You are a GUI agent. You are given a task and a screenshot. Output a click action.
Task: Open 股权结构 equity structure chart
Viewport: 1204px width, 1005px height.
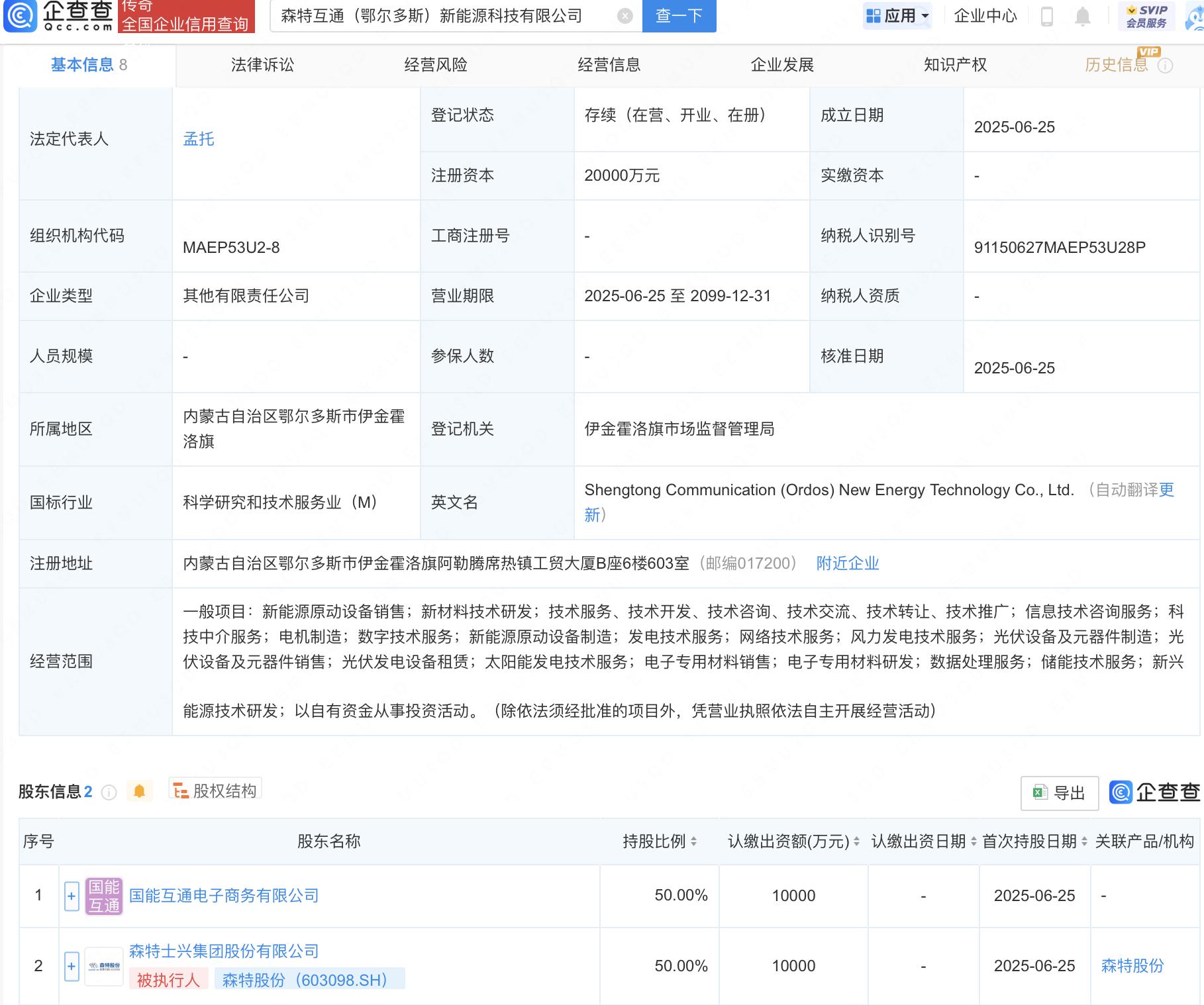click(215, 790)
